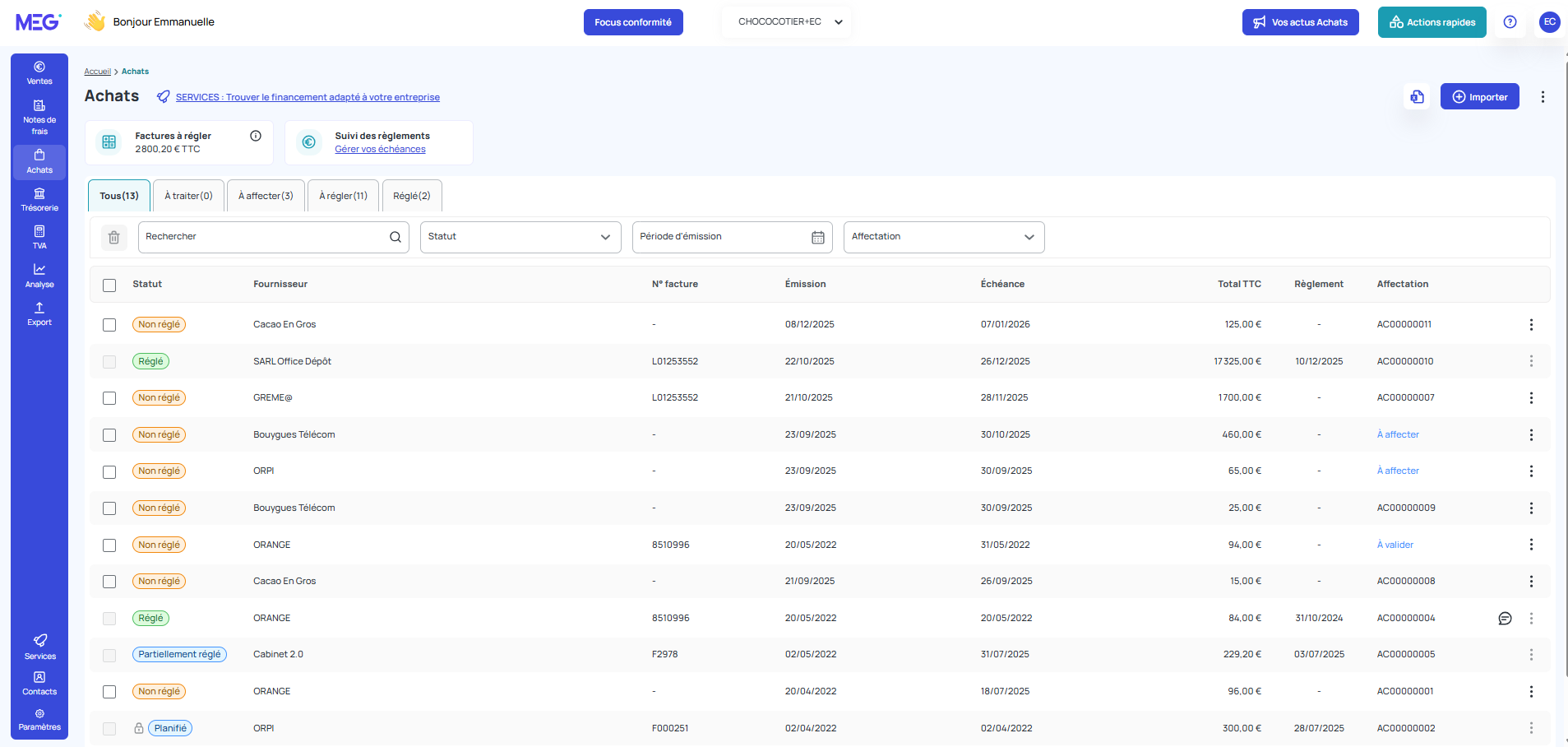Click the Période d'émission date field
This screenshot has width=1568, height=747.
(x=732, y=237)
